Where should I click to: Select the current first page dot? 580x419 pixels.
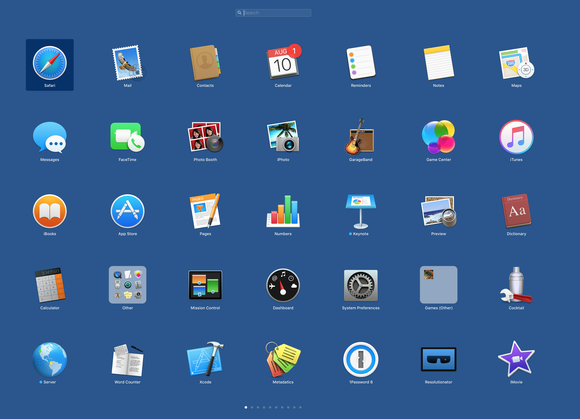click(x=246, y=407)
